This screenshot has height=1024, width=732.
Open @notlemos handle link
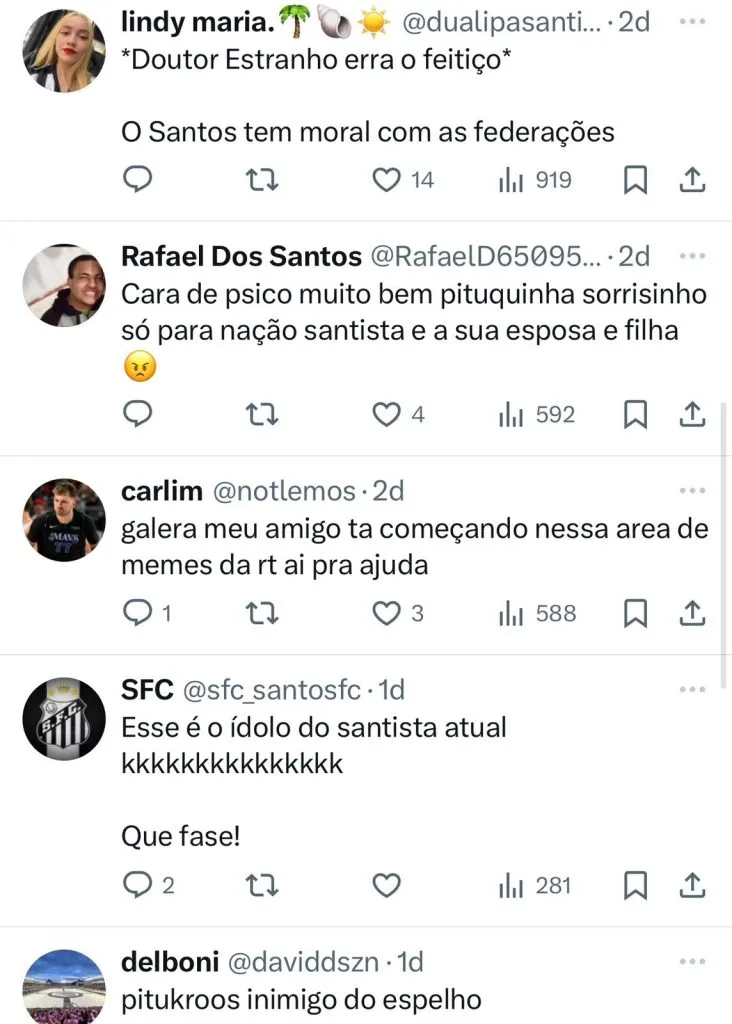coord(284,491)
